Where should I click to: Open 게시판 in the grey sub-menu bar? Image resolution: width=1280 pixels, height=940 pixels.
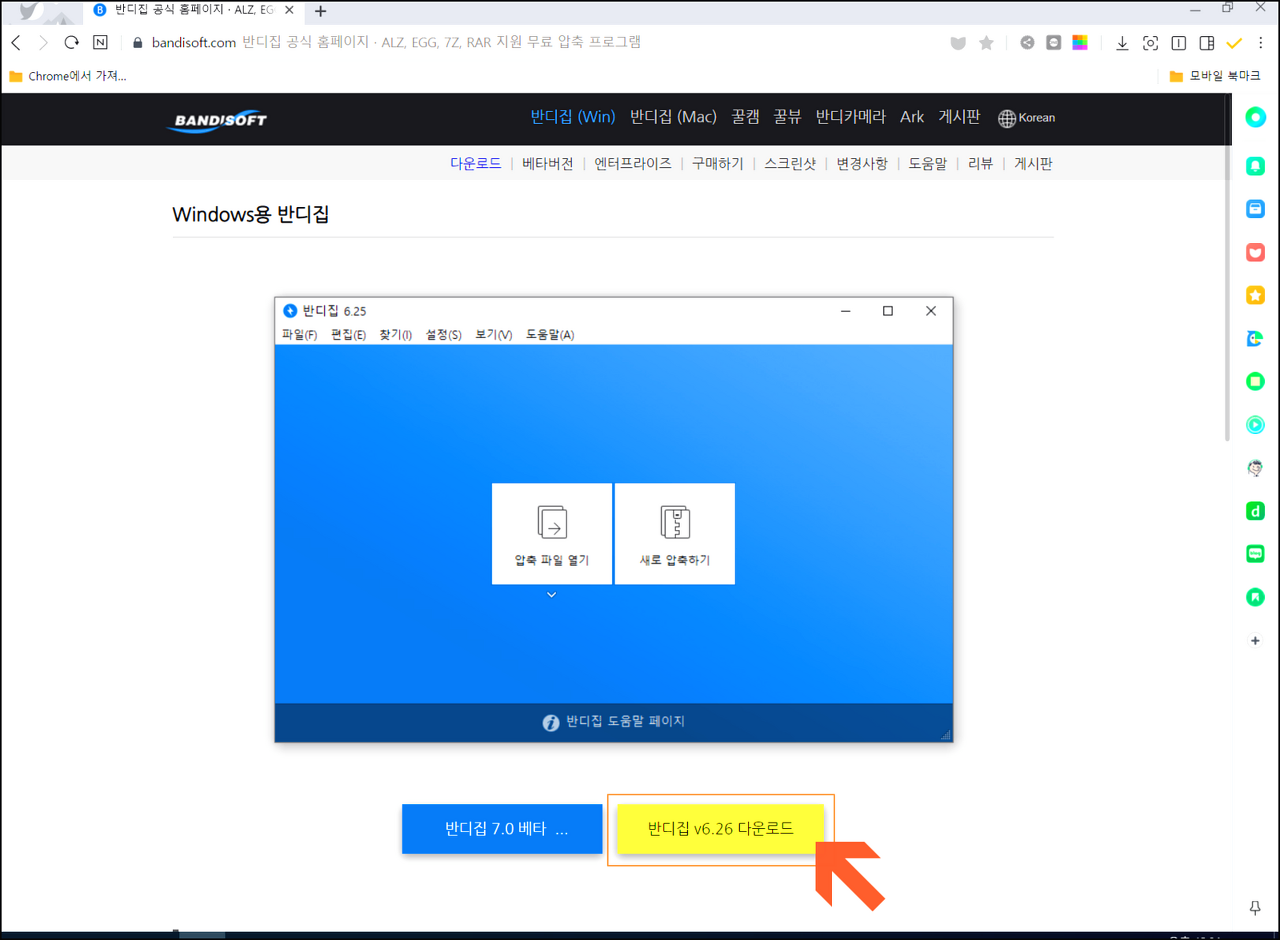point(1033,163)
